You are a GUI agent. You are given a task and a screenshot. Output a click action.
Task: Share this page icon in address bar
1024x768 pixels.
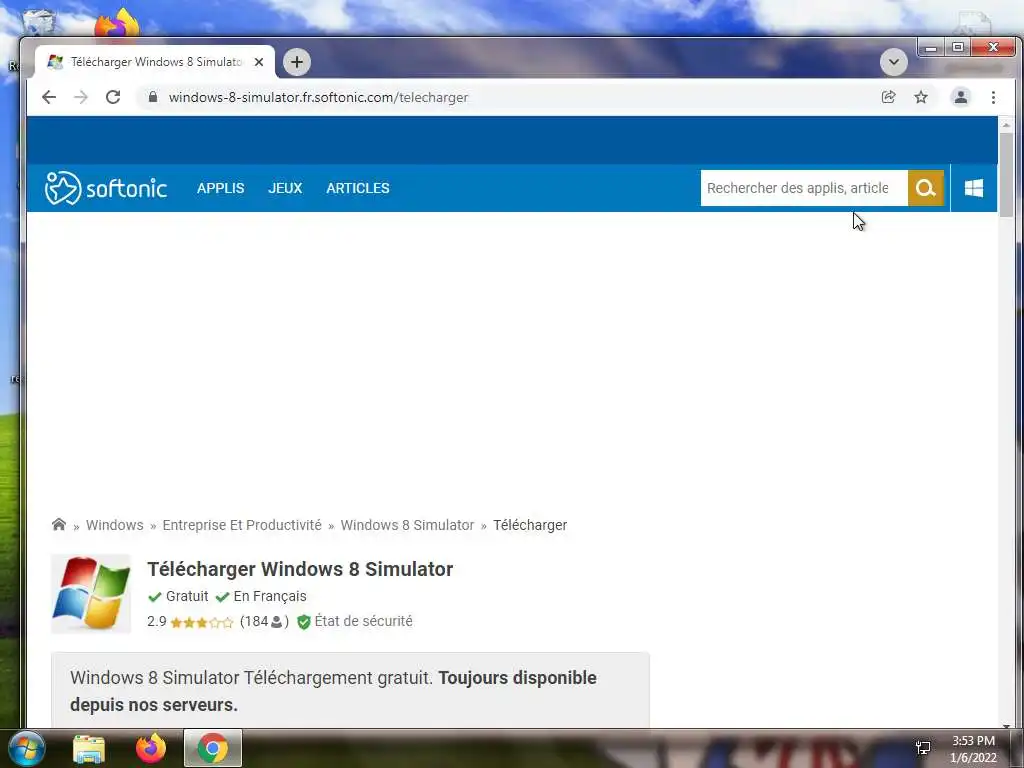click(888, 97)
